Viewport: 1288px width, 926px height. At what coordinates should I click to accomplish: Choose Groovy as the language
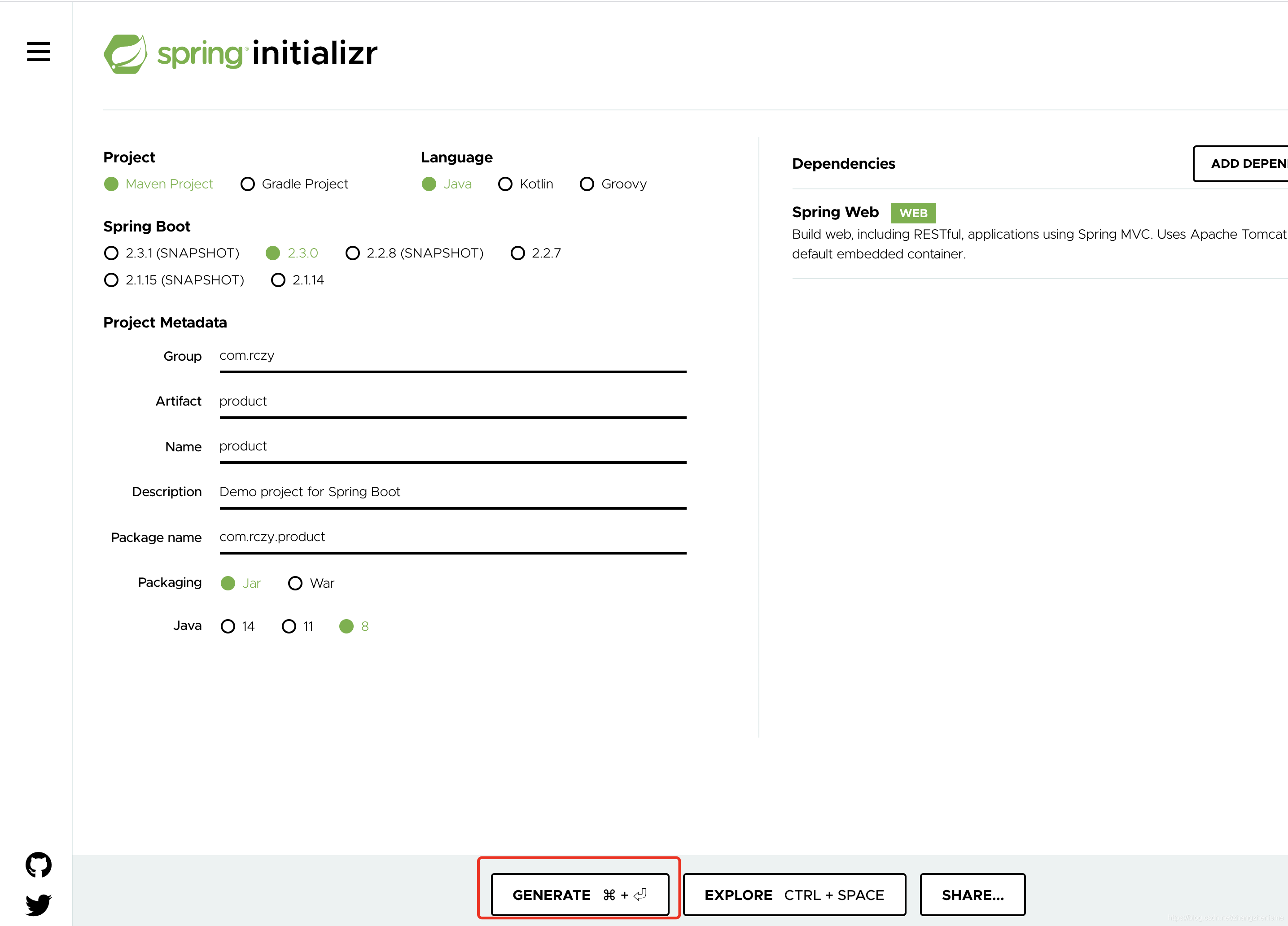(x=613, y=184)
